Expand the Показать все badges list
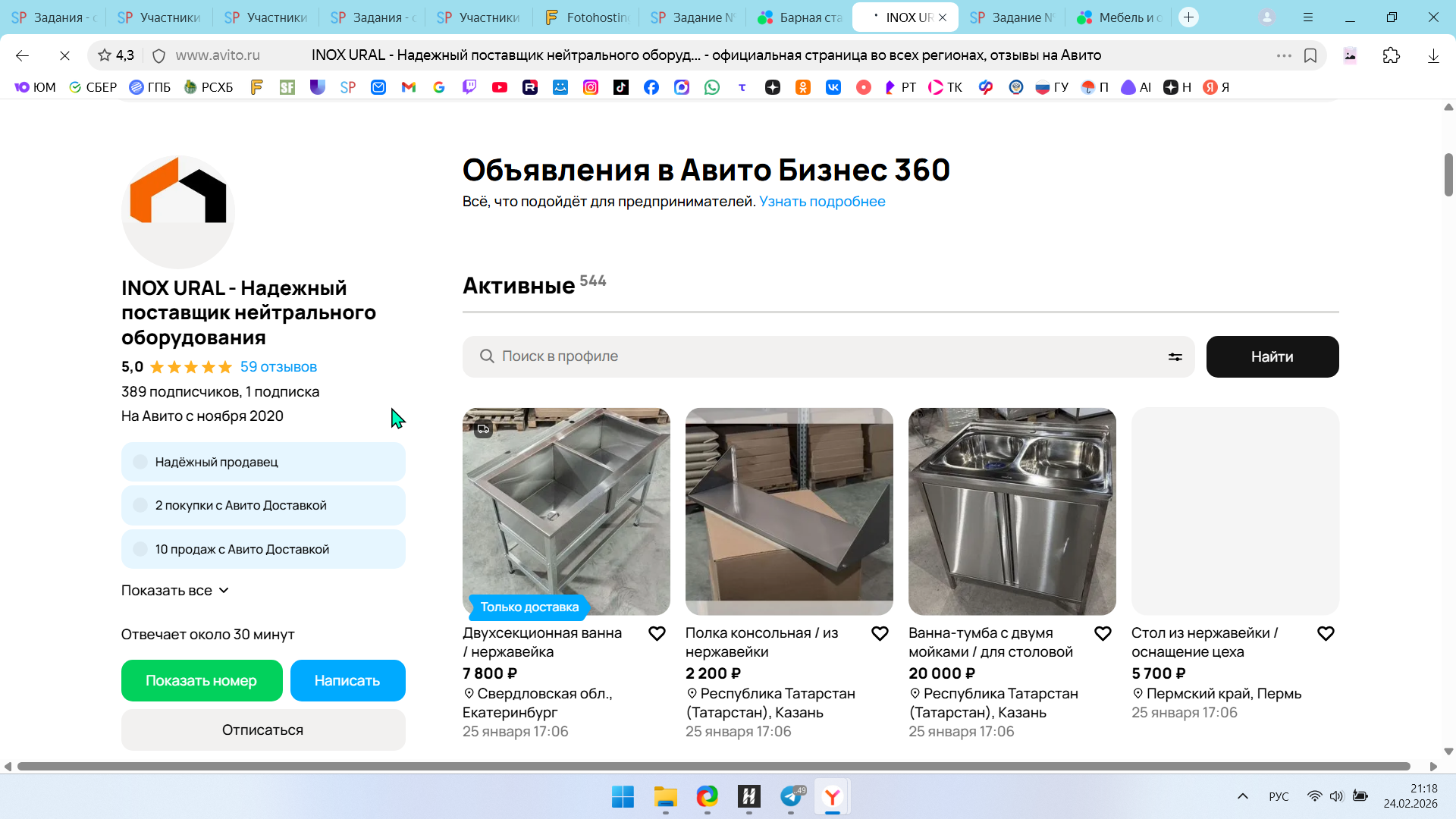1456x819 pixels. pyautogui.click(x=175, y=590)
